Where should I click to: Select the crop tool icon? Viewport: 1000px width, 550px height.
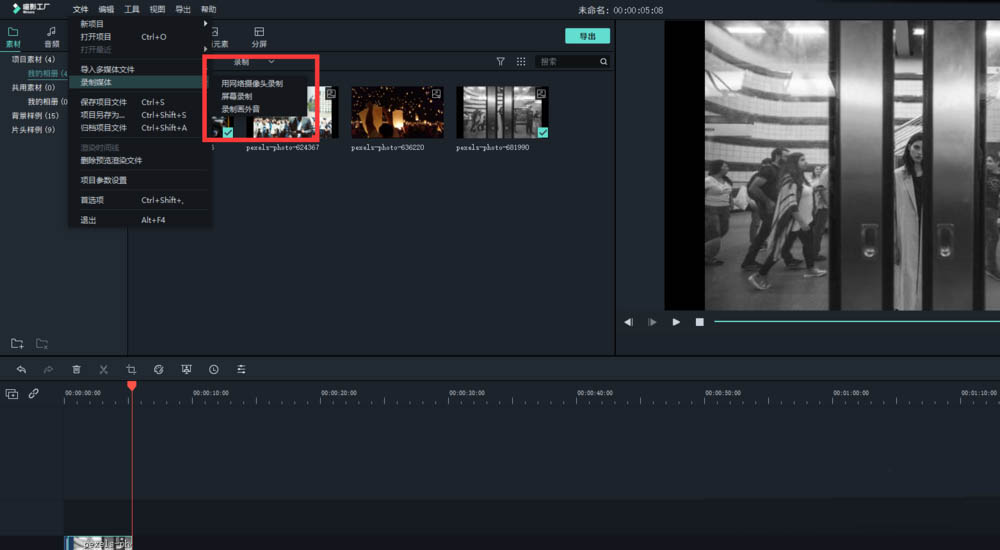(x=131, y=369)
